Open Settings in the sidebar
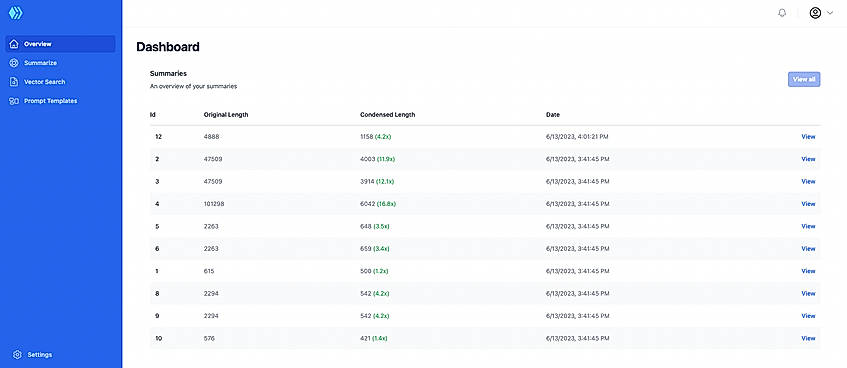847x368 pixels. click(x=39, y=354)
